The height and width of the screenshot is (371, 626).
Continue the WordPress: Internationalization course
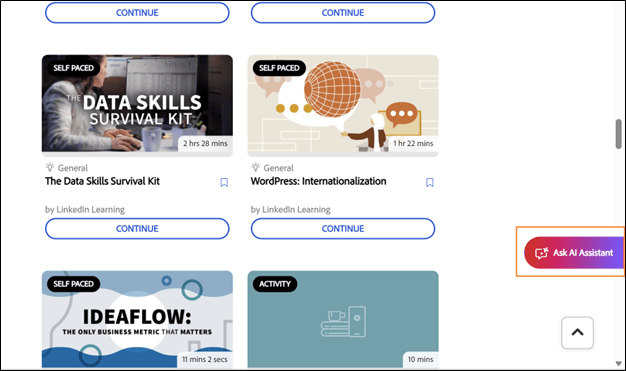click(x=343, y=228)
